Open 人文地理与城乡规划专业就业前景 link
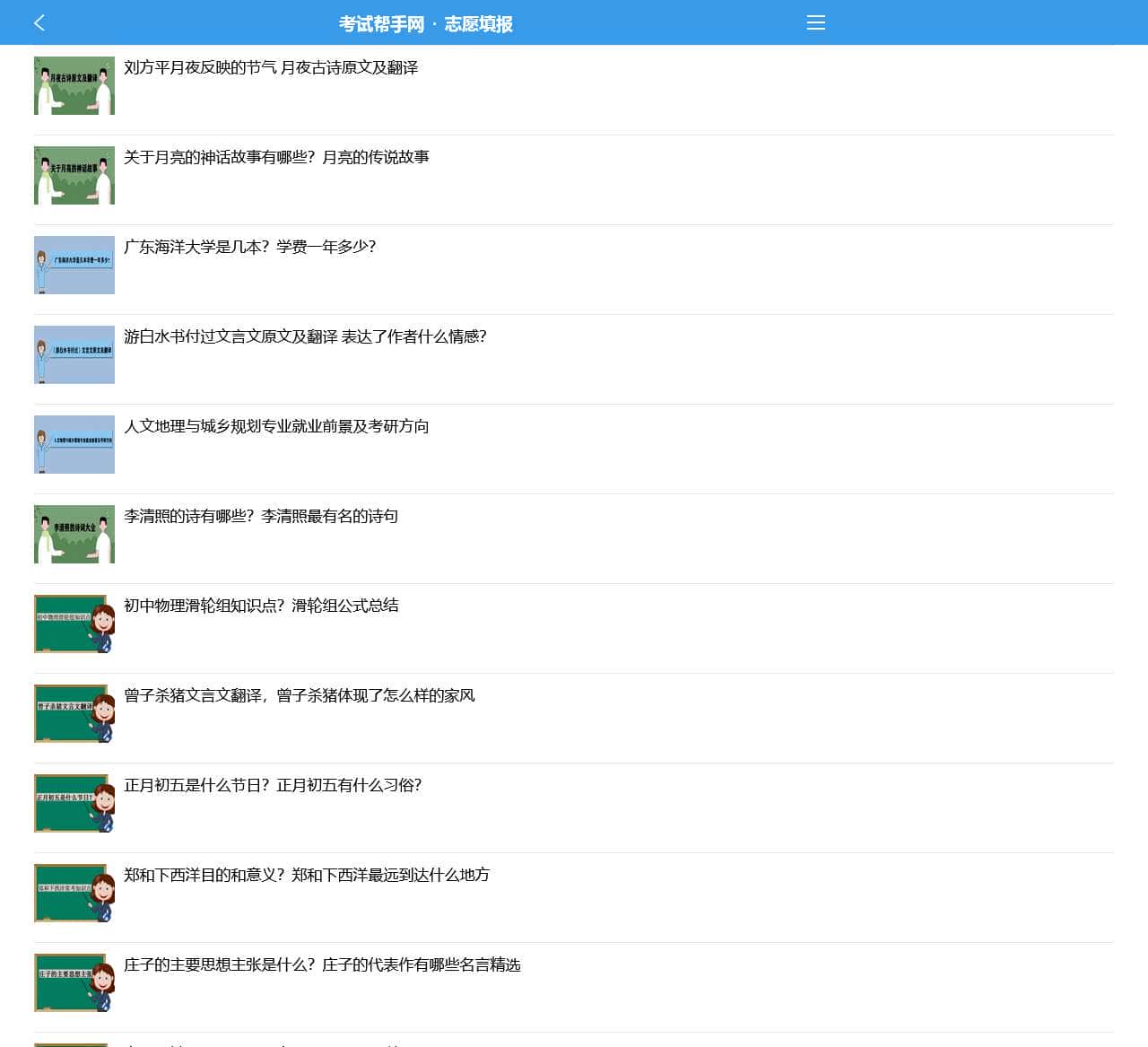The width and height of the screenshot is (1148, 1047). (x=276, y=426)
